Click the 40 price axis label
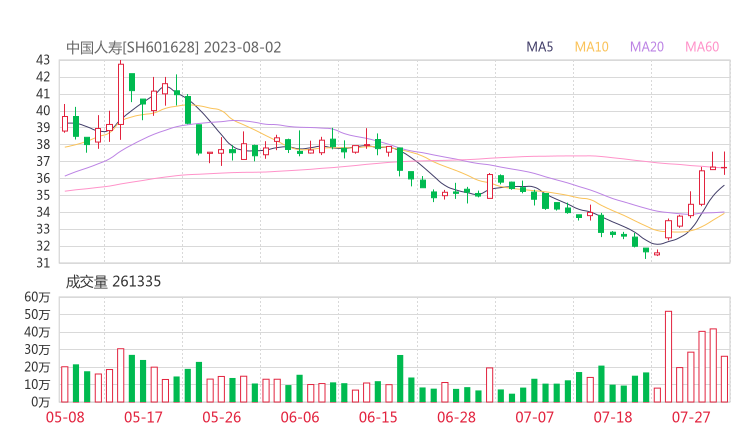 click(43, 110)
